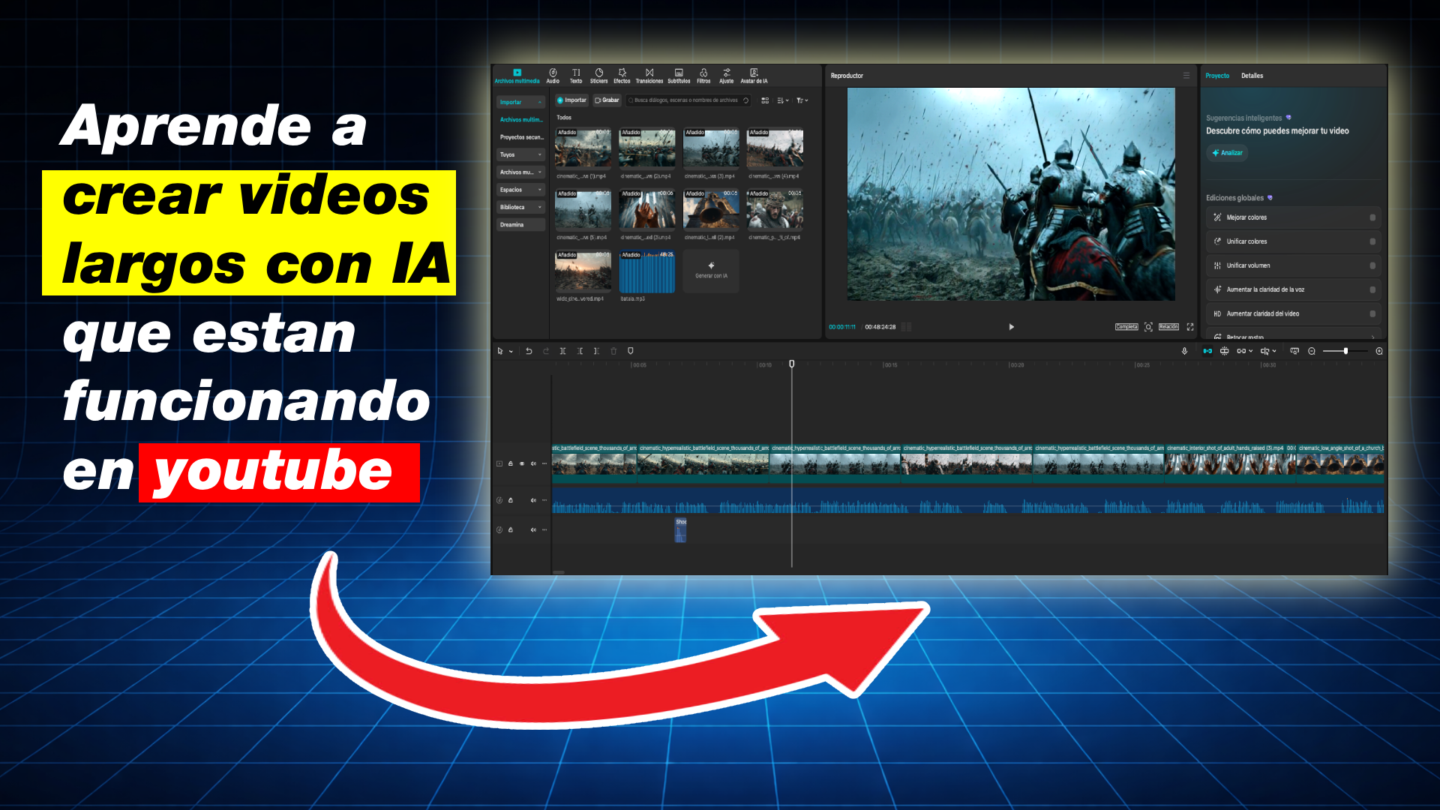
Task: Select the church bell video thumbnail
Action: pyautogui.click(x=711, y=210)
